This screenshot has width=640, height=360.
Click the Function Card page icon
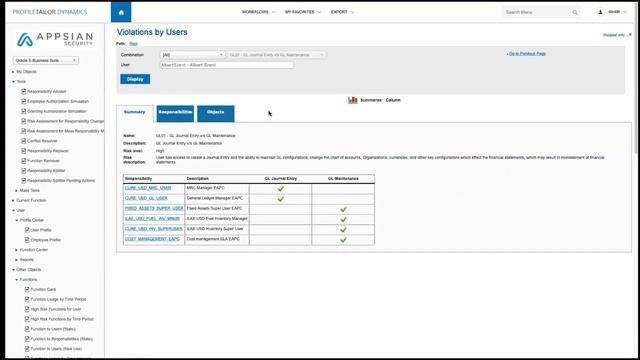tap(27, 289)
